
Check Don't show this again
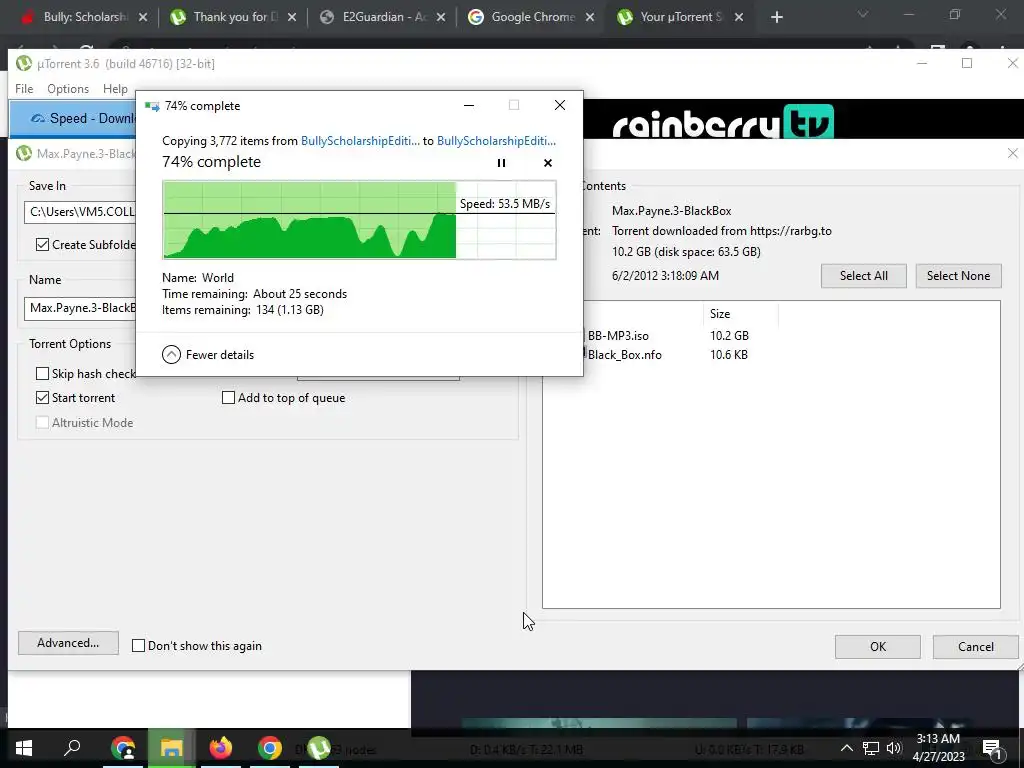click(138, 645)
